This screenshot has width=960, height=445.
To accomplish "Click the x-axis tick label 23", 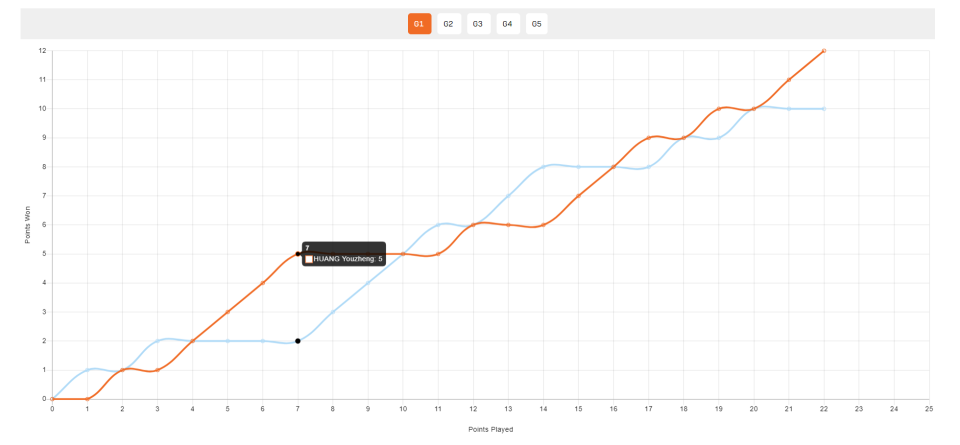I will (858, 408).
